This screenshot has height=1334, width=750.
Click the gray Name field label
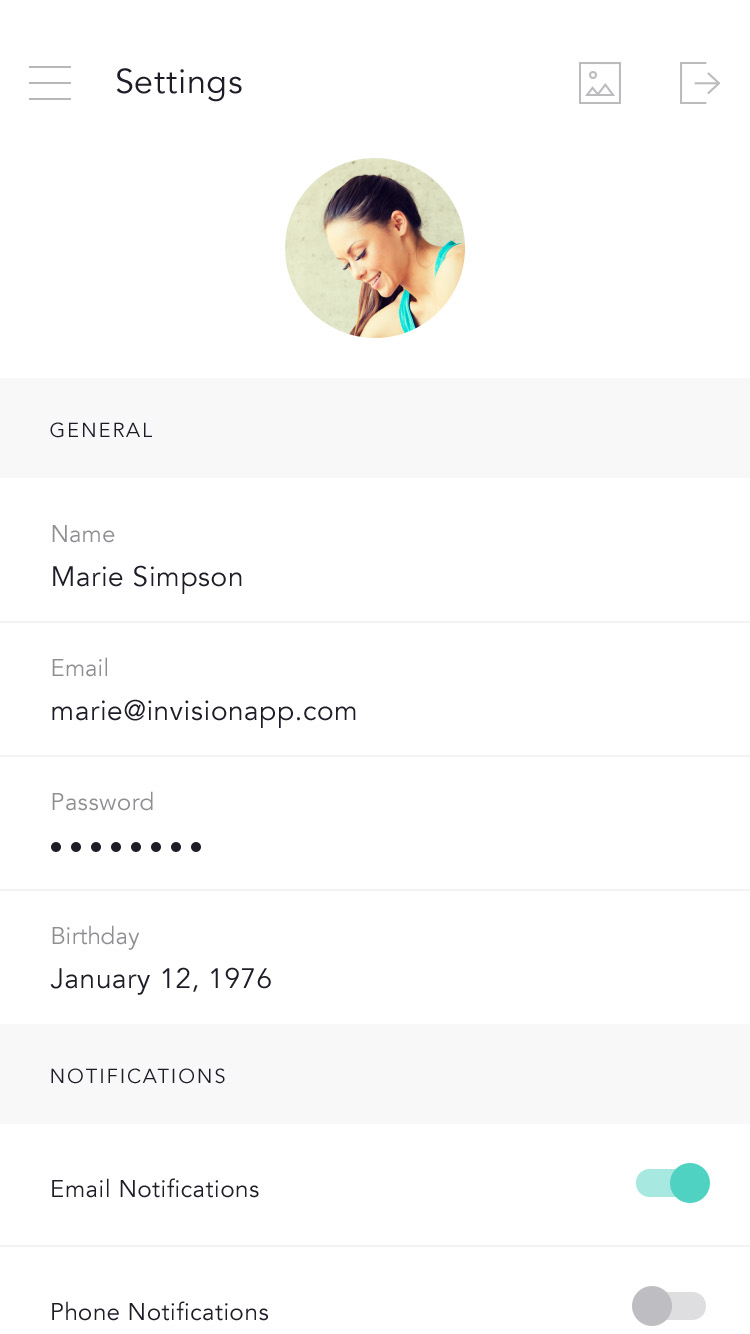point(83,534)
